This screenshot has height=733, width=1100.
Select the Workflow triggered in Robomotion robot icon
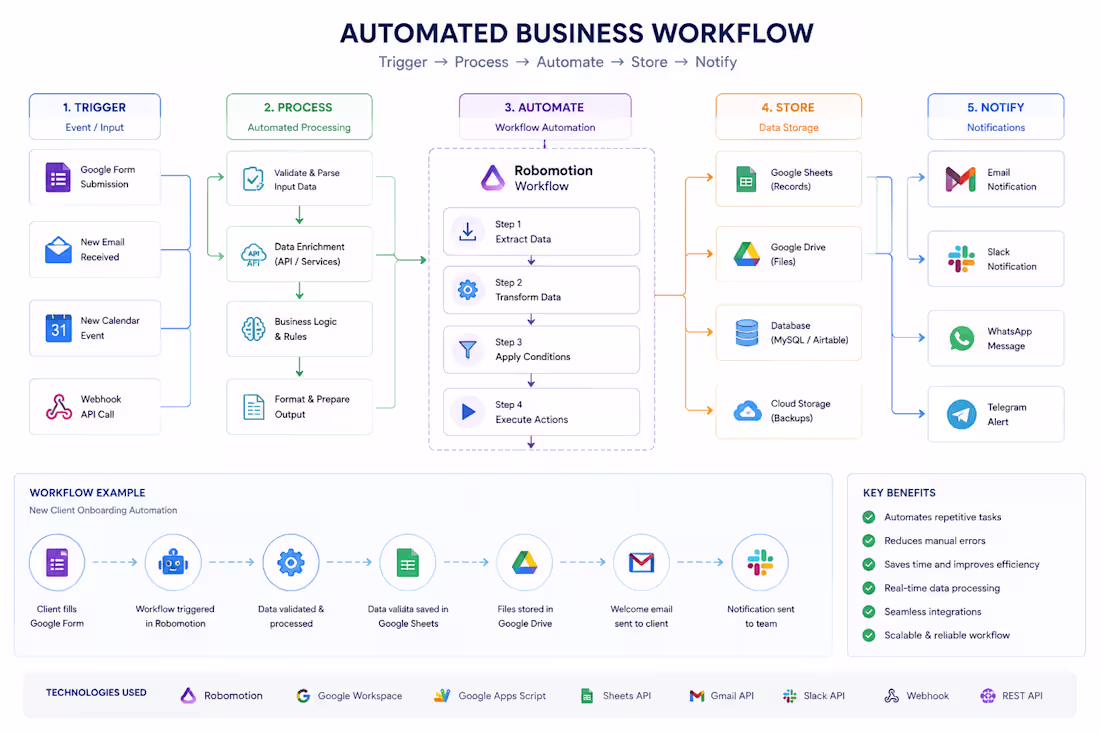click(173, 563)
